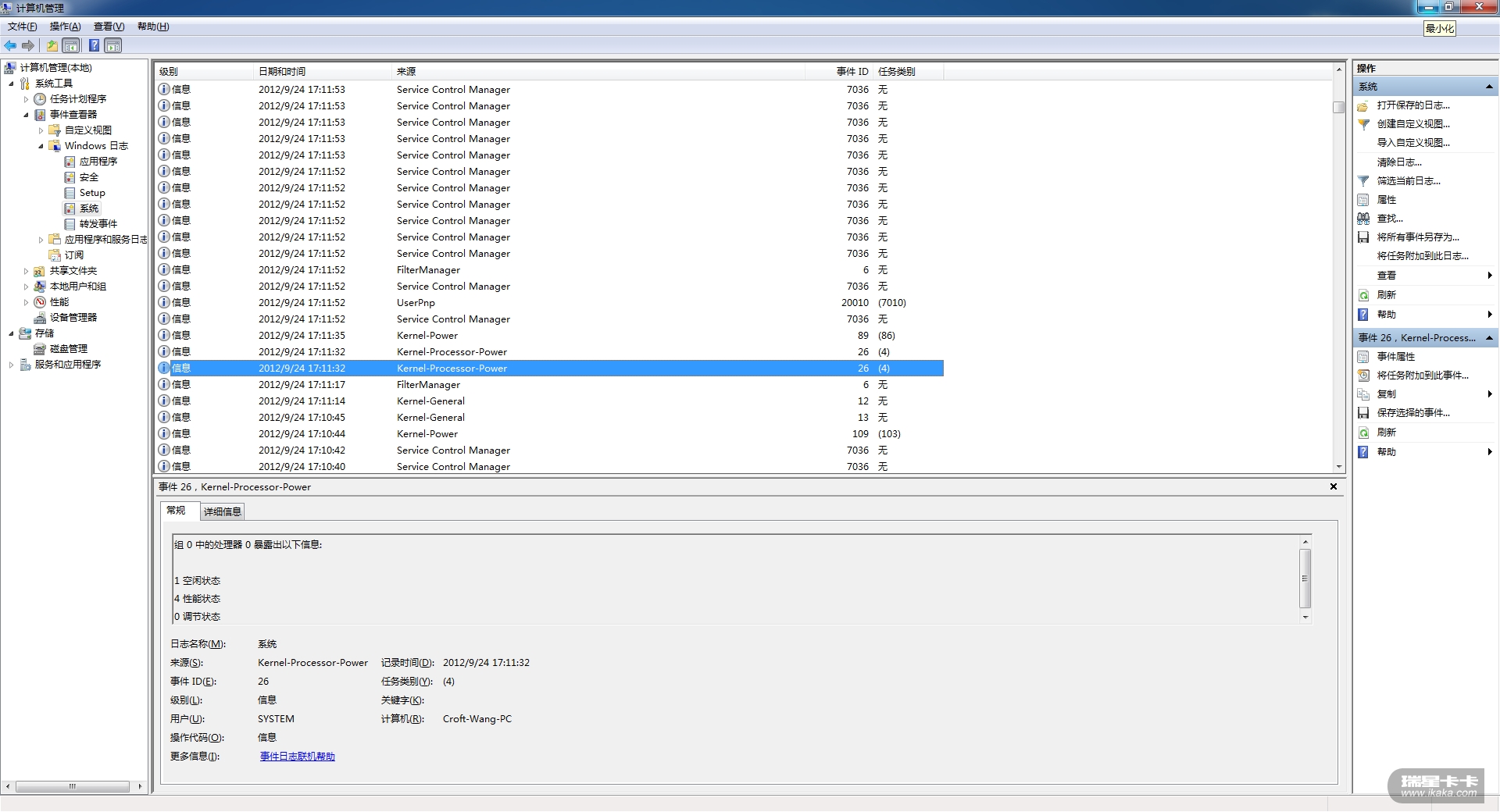Click 保存选择的事件 action

point(1413,413)
